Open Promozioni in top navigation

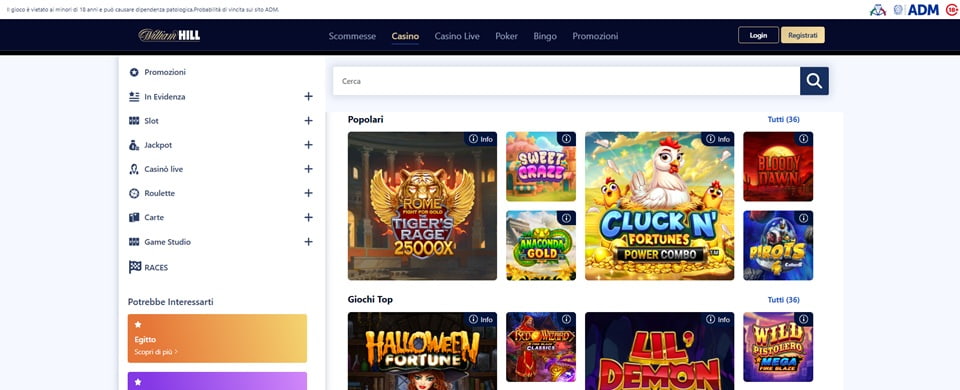coord(595,36)
